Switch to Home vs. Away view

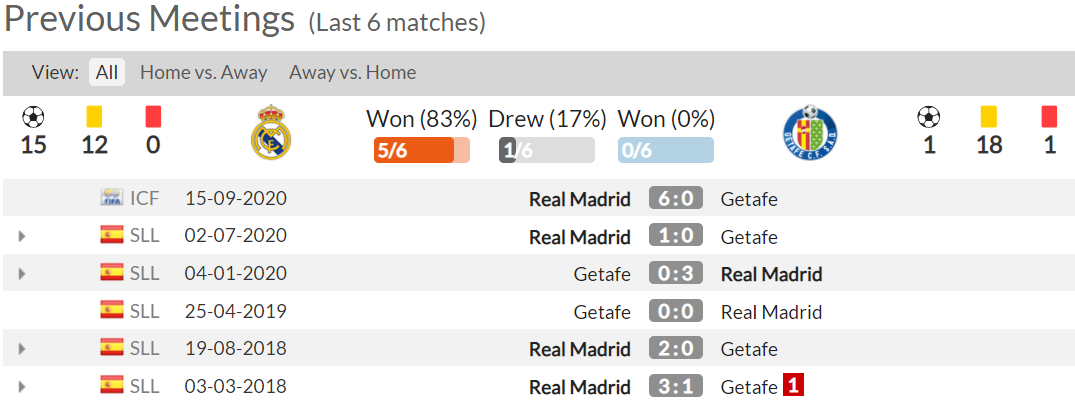204,72
